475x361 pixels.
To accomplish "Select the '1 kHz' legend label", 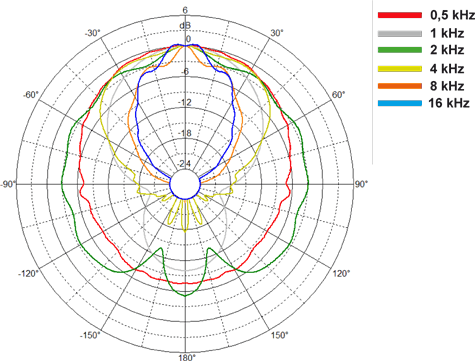I will [x=447, y=33].
